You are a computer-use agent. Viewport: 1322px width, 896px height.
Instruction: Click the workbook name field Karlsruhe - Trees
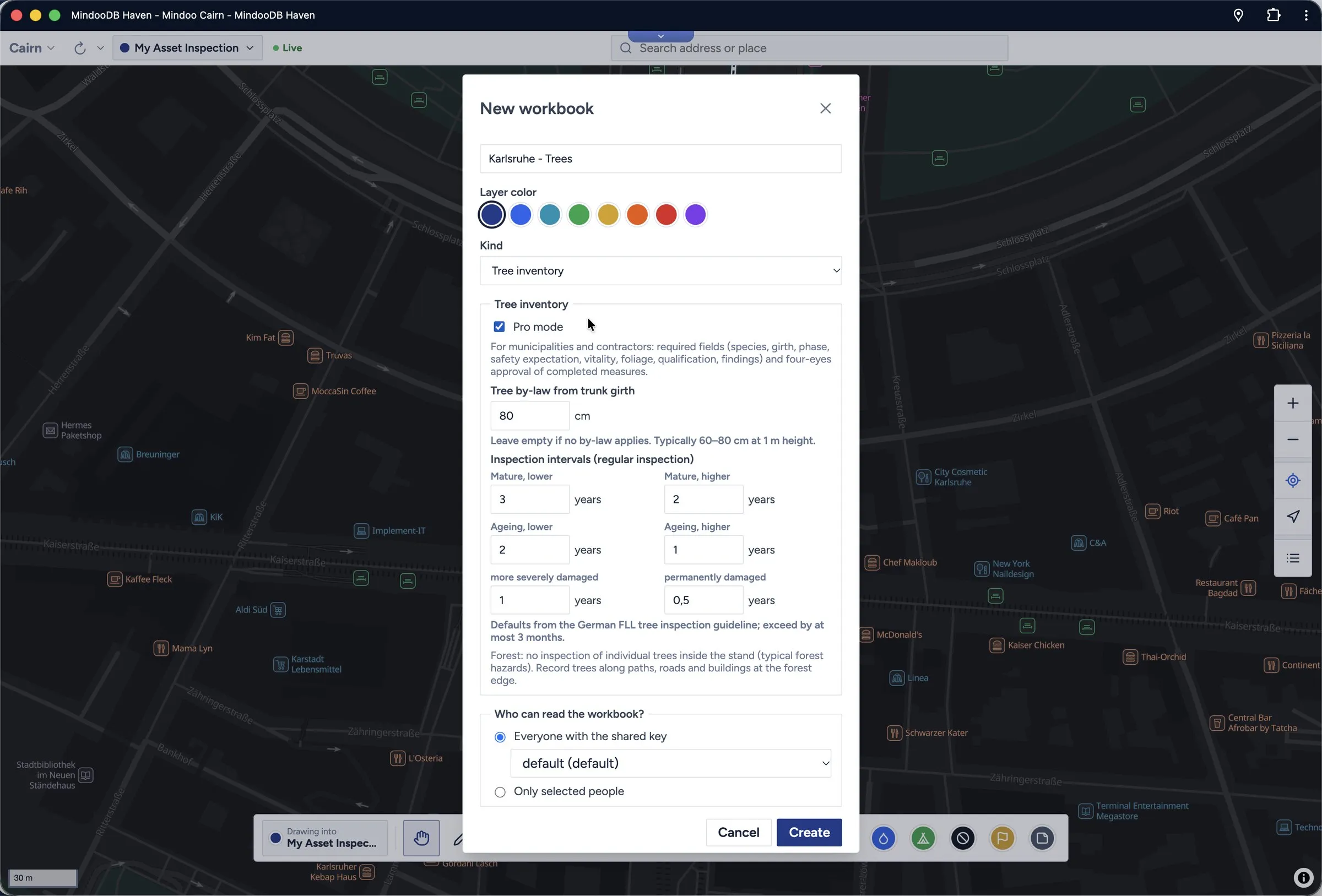660,159
